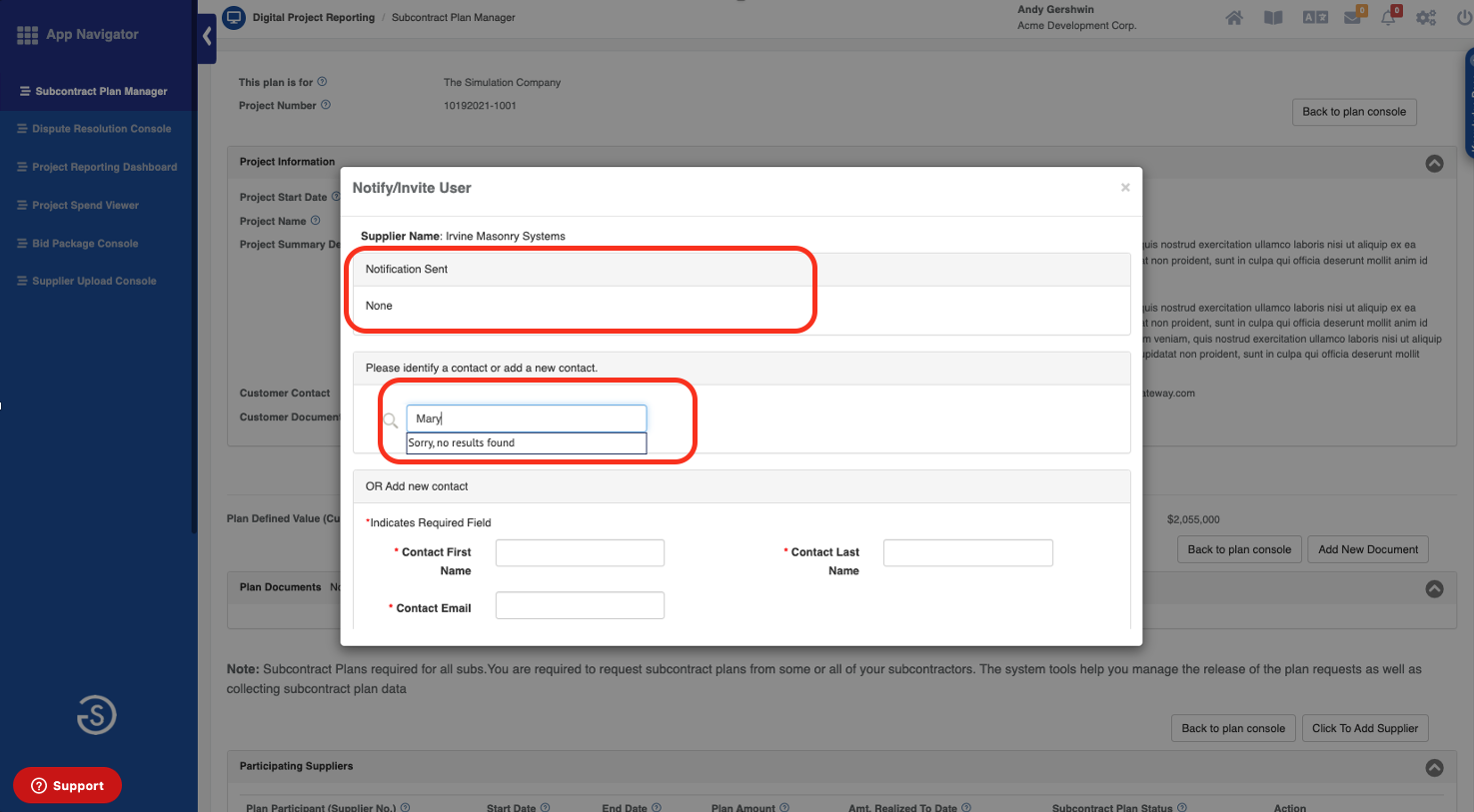The height and width of the screenshot is (812, 1474).
Task: Open the book documentation icon
Action: (x=1273, y=18)
